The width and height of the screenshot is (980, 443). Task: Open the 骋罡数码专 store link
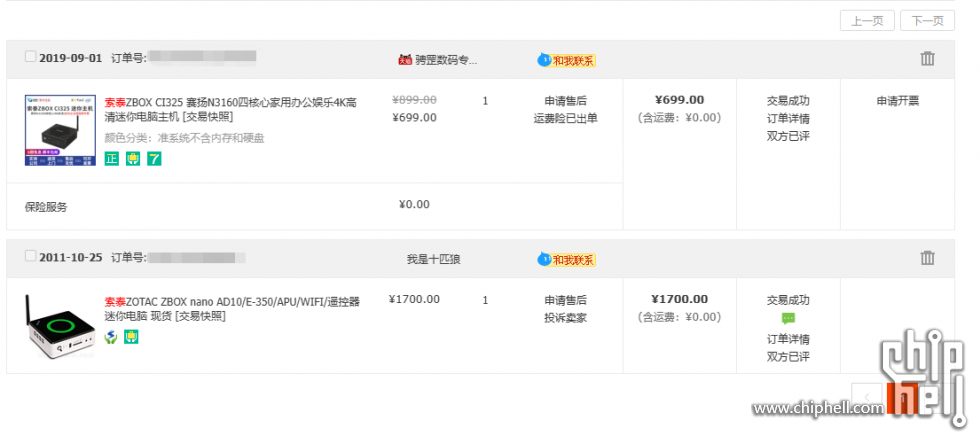click(446, 60)
